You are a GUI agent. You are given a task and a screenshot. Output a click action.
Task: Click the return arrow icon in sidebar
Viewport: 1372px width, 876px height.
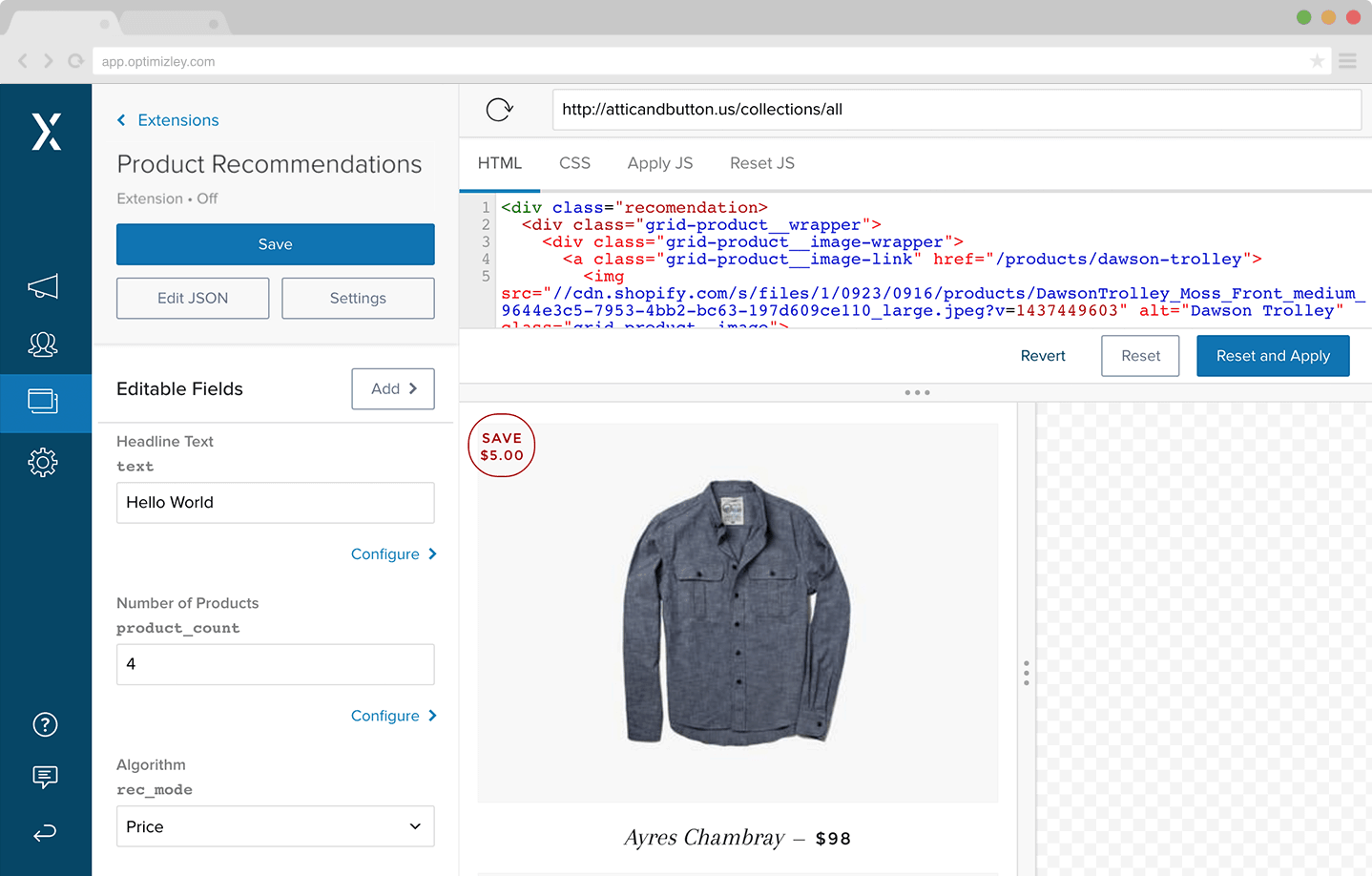(45, 833)
